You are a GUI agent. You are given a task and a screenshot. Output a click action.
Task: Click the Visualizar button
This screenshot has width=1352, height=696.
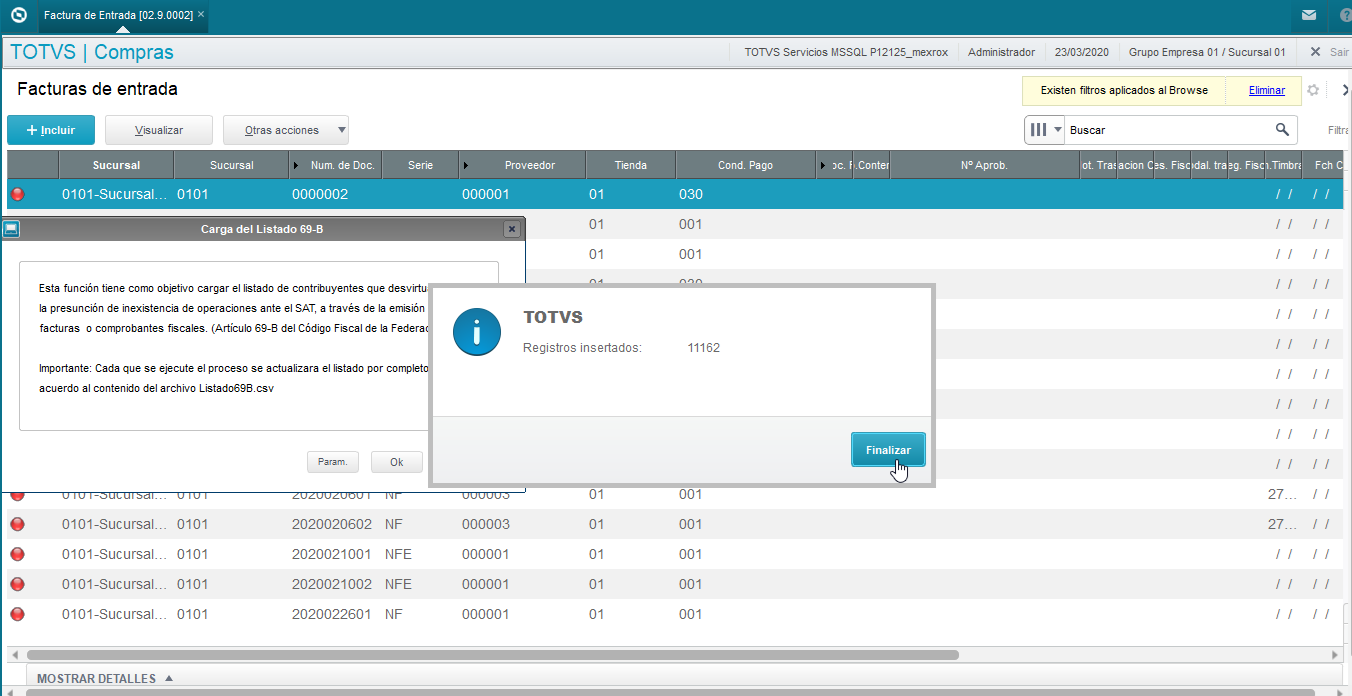click(159, 130)
